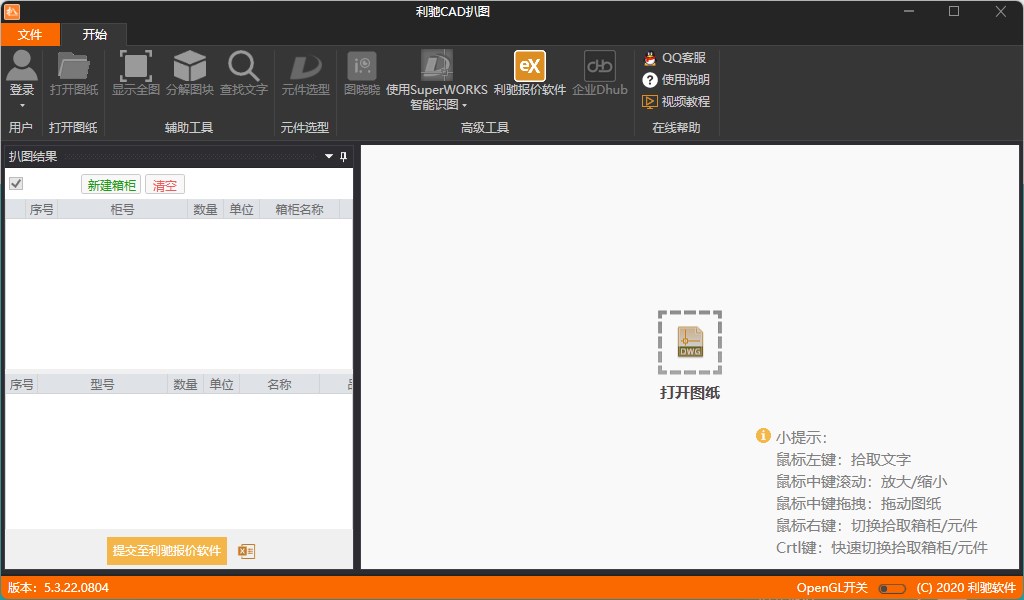
Task: Expand the 使用SuperWORKS智能识图 dropdown
Action: tap(465, 105)
